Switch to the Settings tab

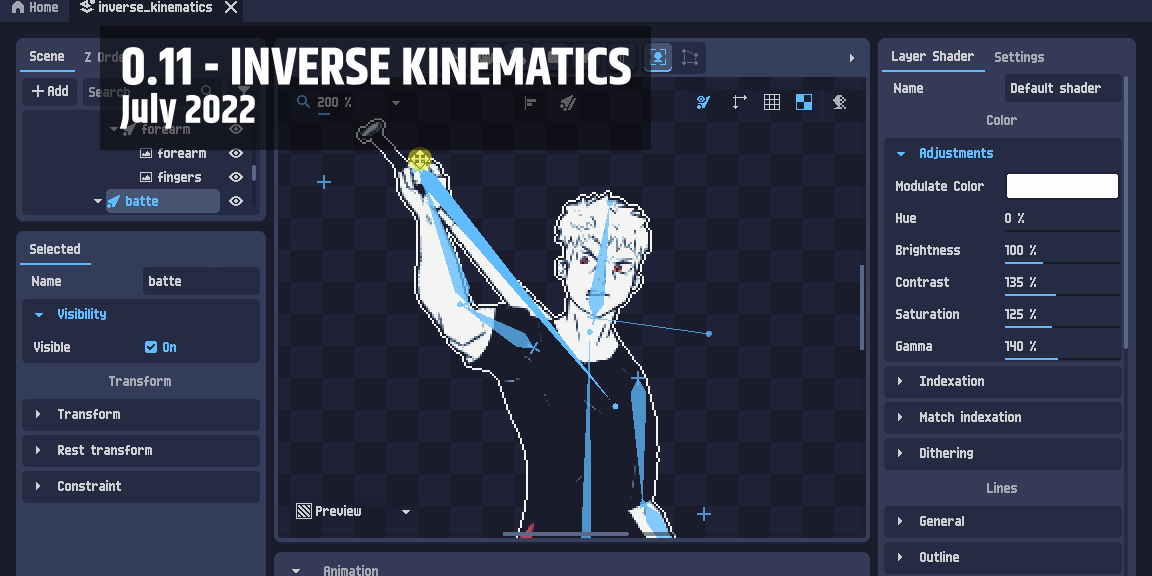(1019, 57)
